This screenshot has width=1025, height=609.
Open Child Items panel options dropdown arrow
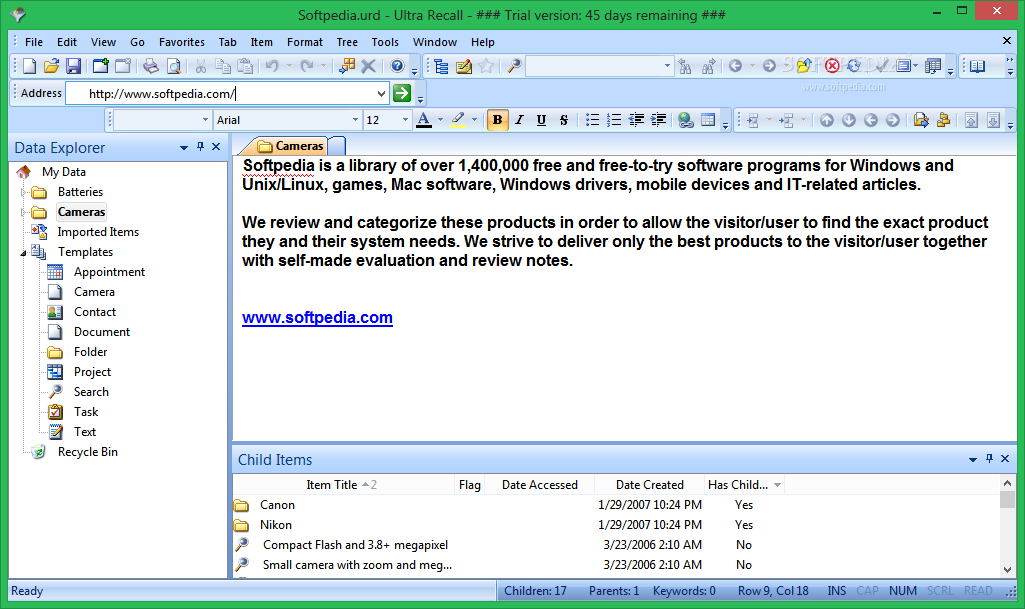coord(973,459)
